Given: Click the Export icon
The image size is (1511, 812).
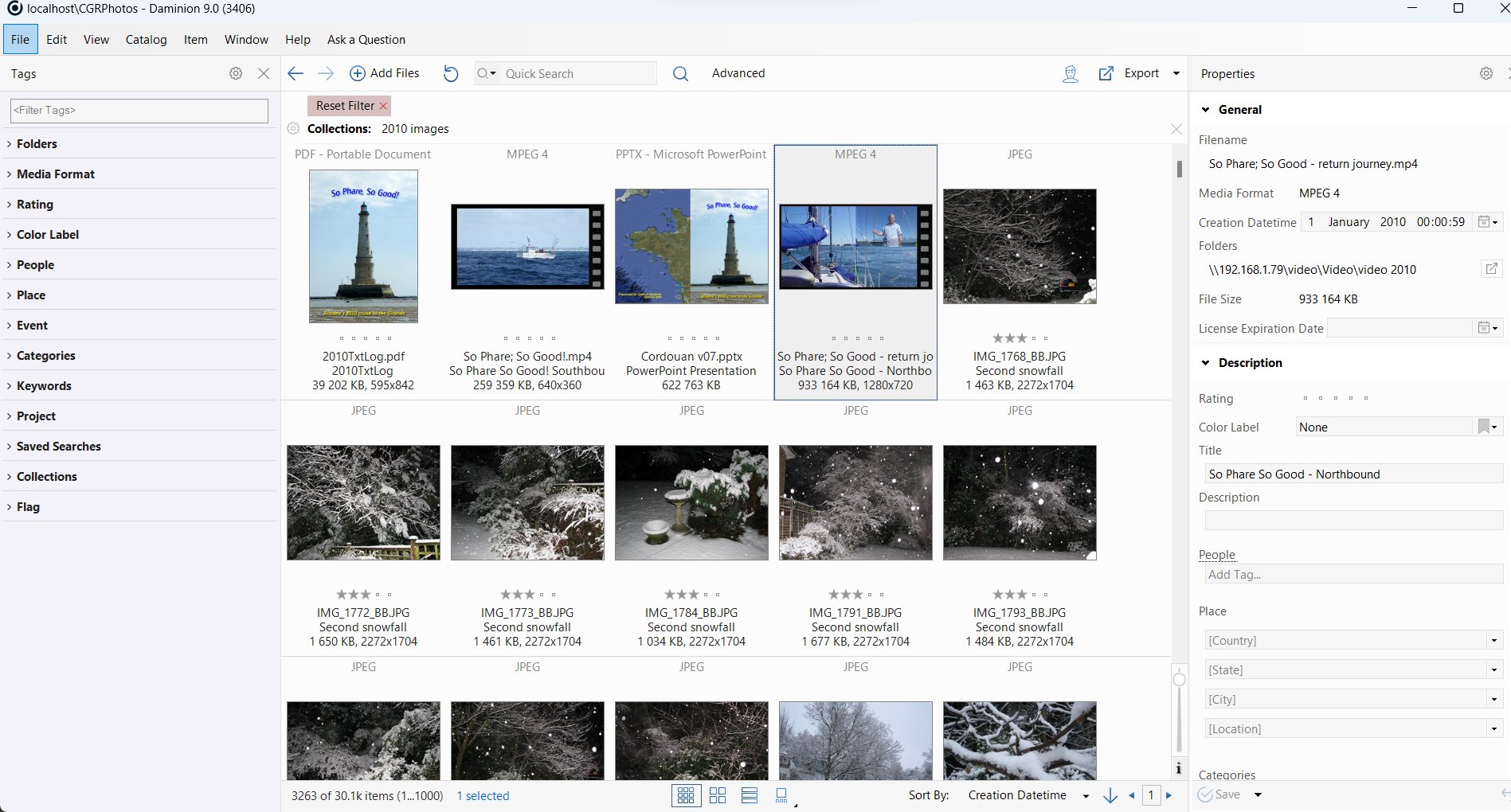Looking at the screenshot, I should coord(1106,73).
